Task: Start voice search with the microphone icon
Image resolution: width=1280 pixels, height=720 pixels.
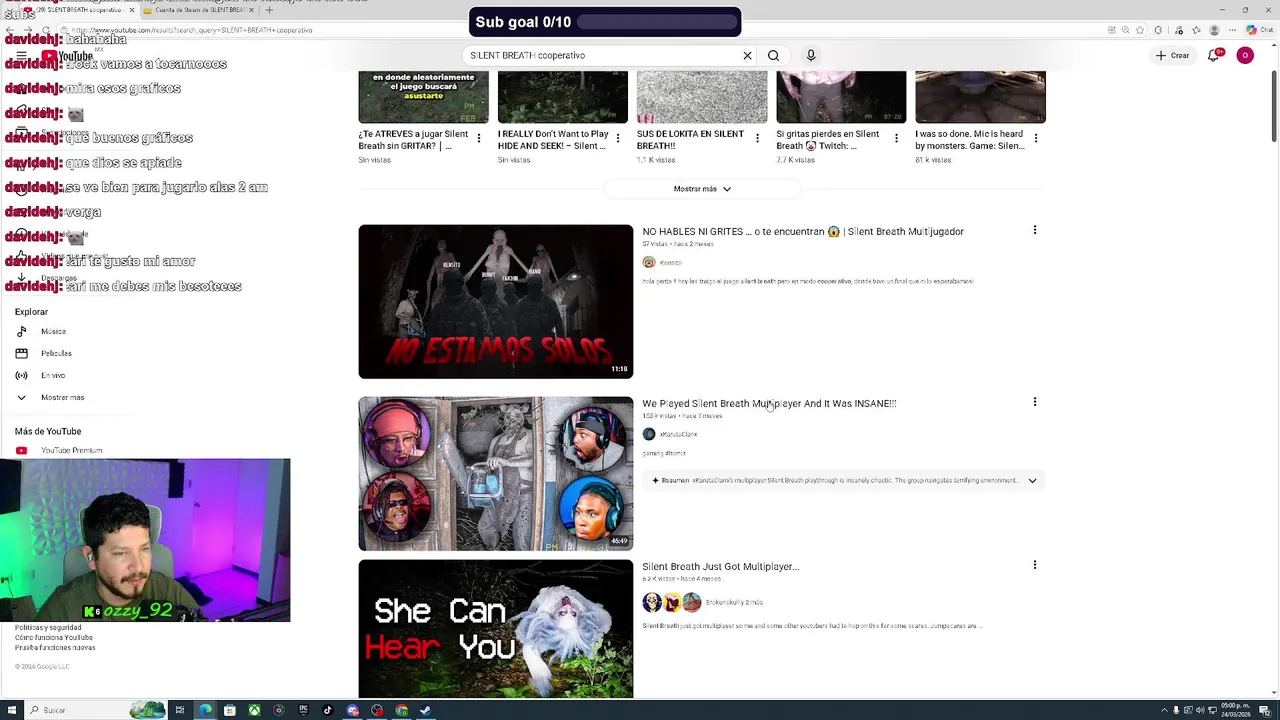Action: pyautogui.click(x=811, y=55)
